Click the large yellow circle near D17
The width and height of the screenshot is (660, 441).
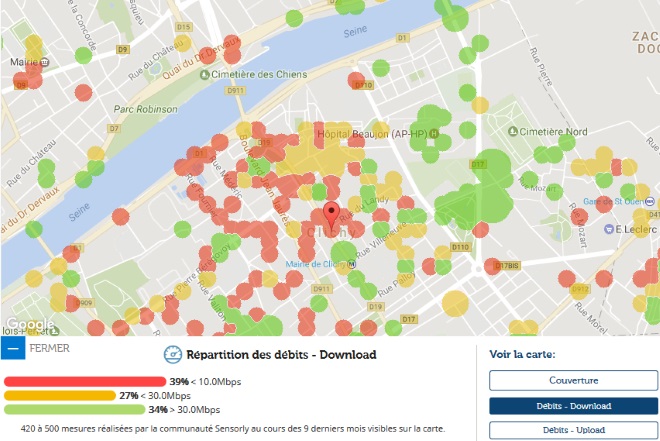click(x=455, y=303)
